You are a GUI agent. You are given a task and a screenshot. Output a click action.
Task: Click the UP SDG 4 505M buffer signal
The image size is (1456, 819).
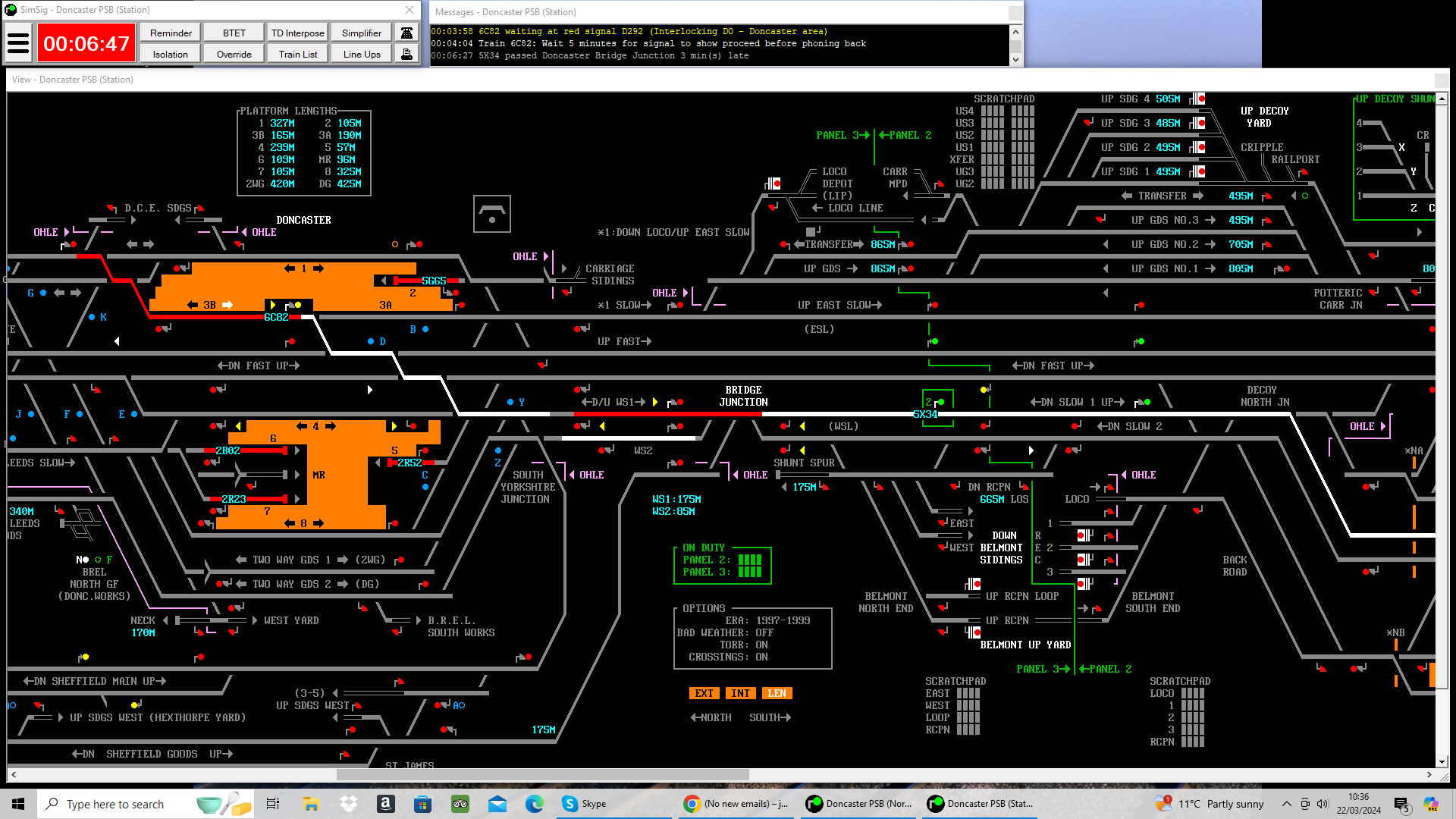pyautogui.click(x=1197, y=99)
